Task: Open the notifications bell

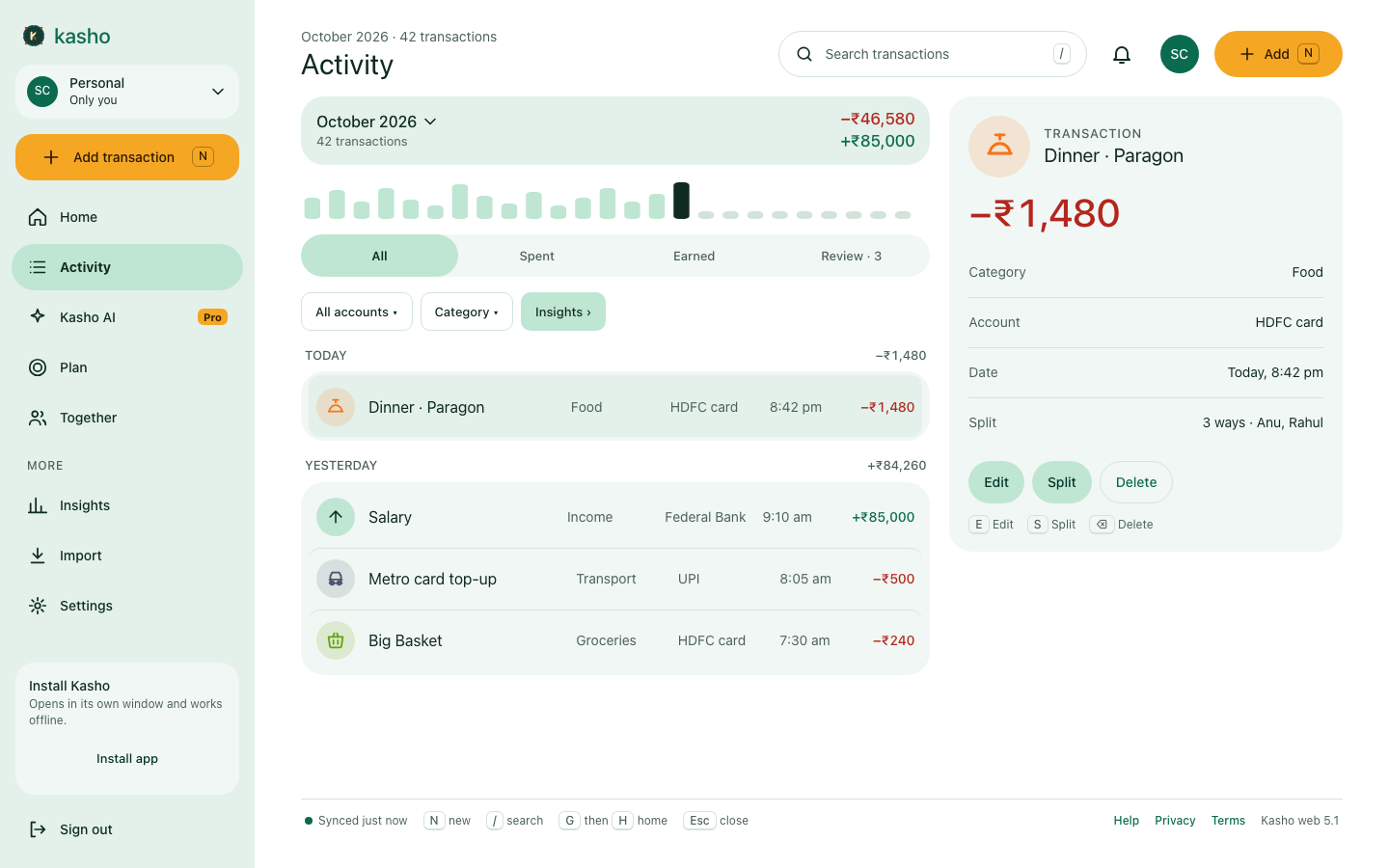Action: [1122, 54]
